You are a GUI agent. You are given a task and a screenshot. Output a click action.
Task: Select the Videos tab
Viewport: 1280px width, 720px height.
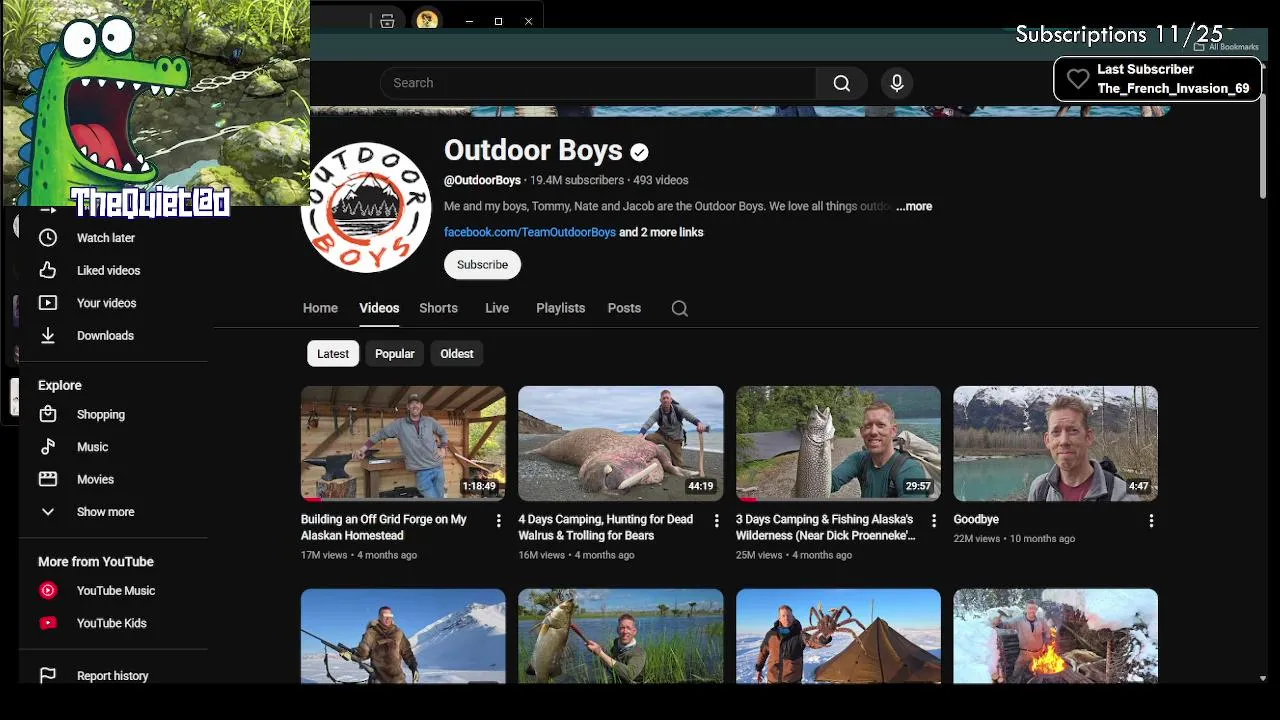point(379,308)
